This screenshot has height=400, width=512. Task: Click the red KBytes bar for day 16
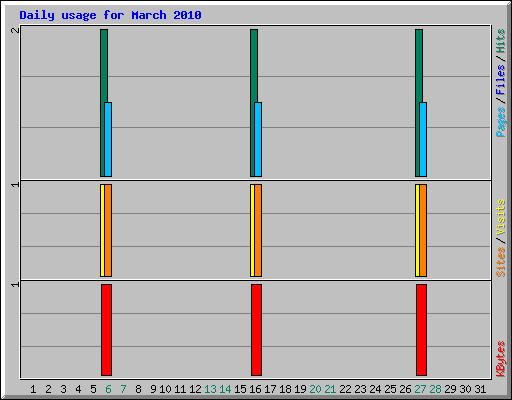[x=256, y=330]
